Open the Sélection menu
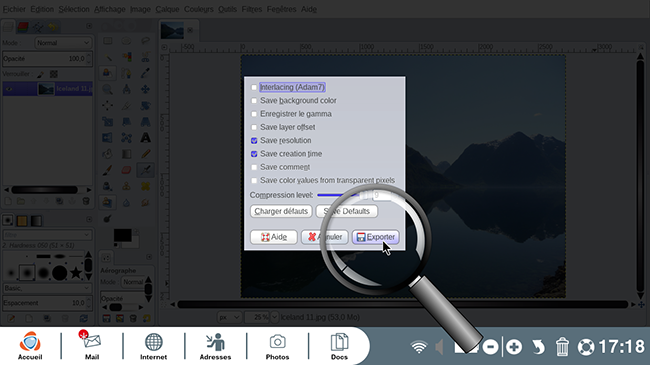The image size is (650, 365). (x=74, y=9)
